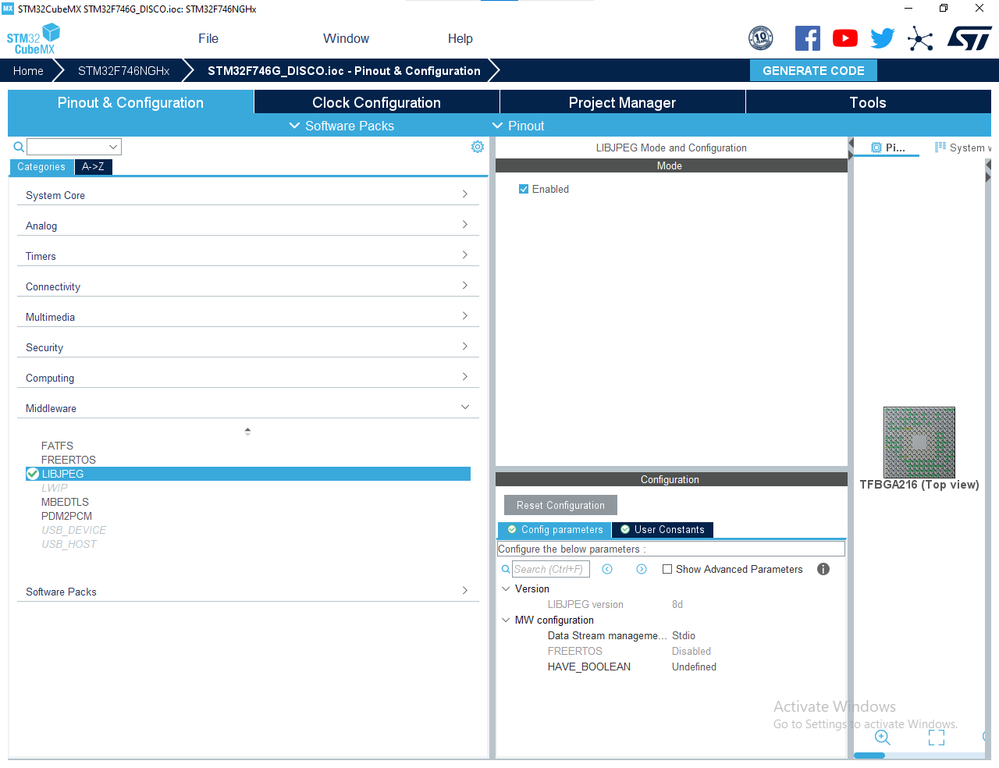The image size is (999, 768).
Task: Zoom in on the pinout view
Action: click(x=882, y=737)
